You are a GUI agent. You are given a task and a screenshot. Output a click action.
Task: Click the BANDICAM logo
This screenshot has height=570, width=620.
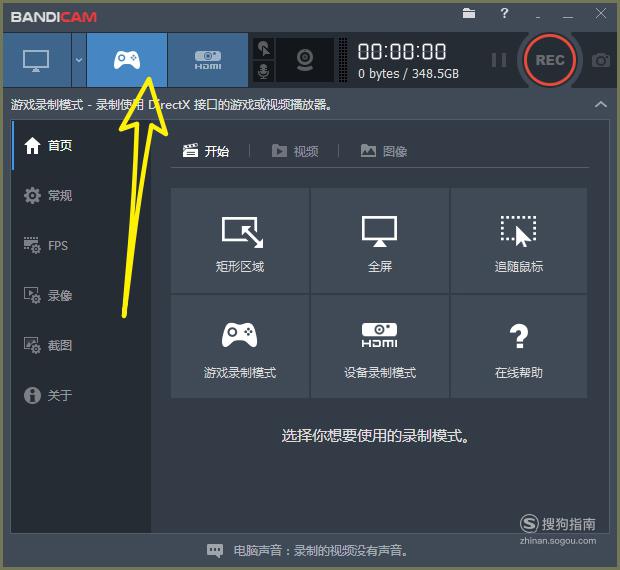click(54, 17)
